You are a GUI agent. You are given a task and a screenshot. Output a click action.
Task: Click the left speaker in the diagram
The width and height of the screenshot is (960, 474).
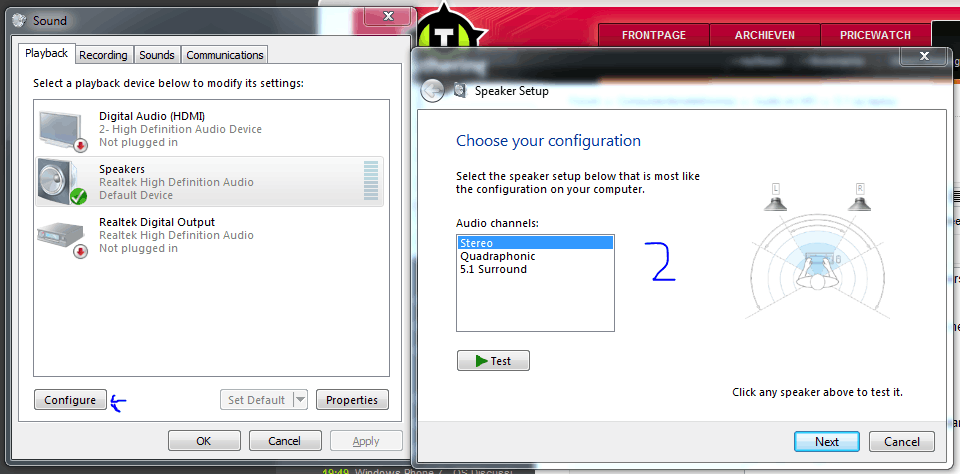(x=776, y=200)
